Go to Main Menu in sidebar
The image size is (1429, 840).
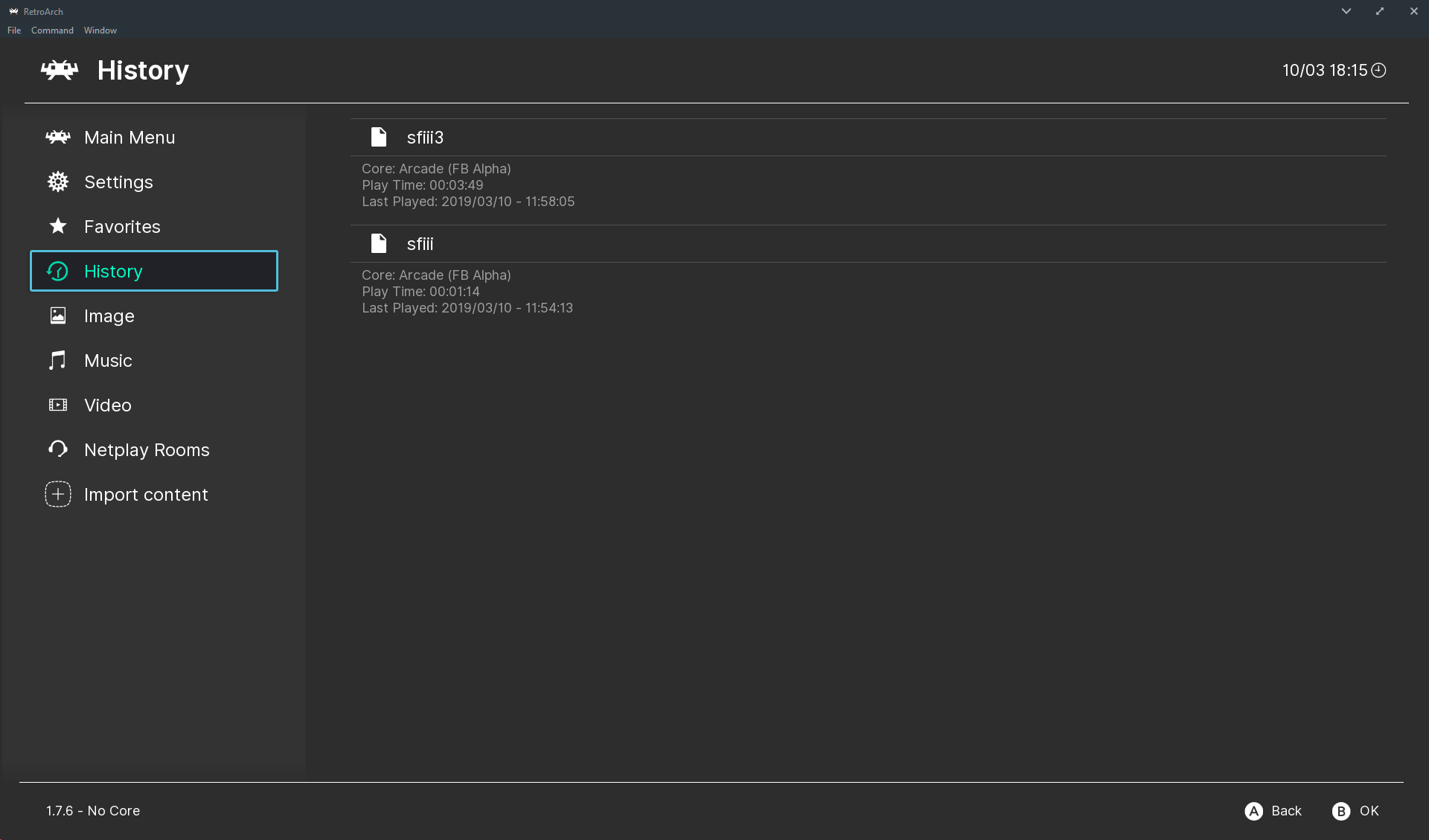coord(130,138)
